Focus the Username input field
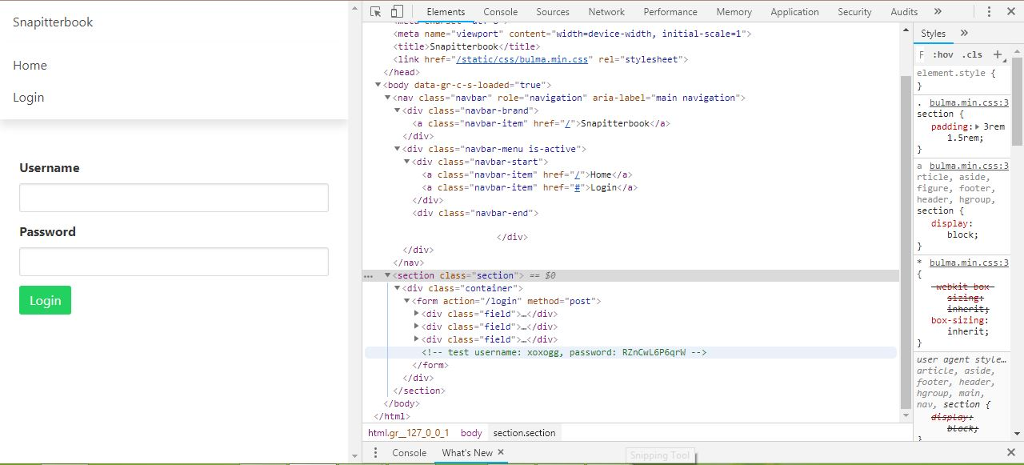 pos(174,197)
